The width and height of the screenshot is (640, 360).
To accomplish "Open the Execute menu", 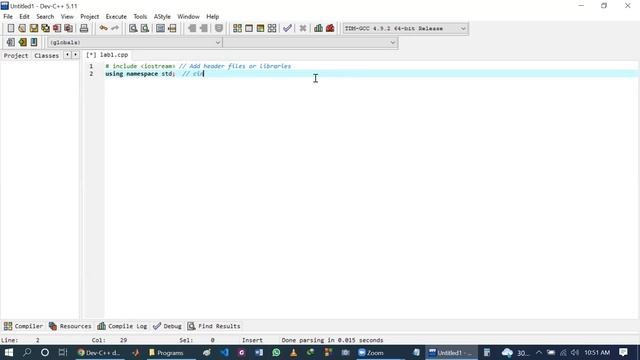I will coord(116,17).
